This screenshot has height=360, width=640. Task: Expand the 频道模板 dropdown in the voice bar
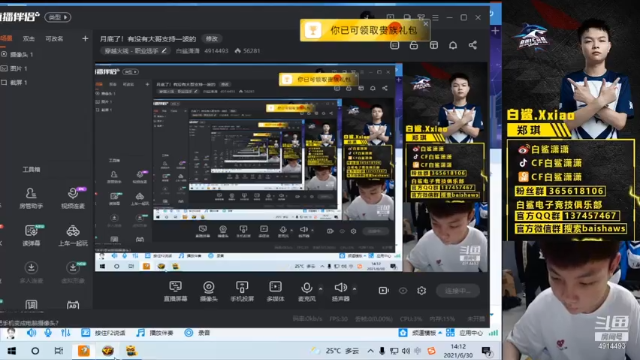pos(440,333)
